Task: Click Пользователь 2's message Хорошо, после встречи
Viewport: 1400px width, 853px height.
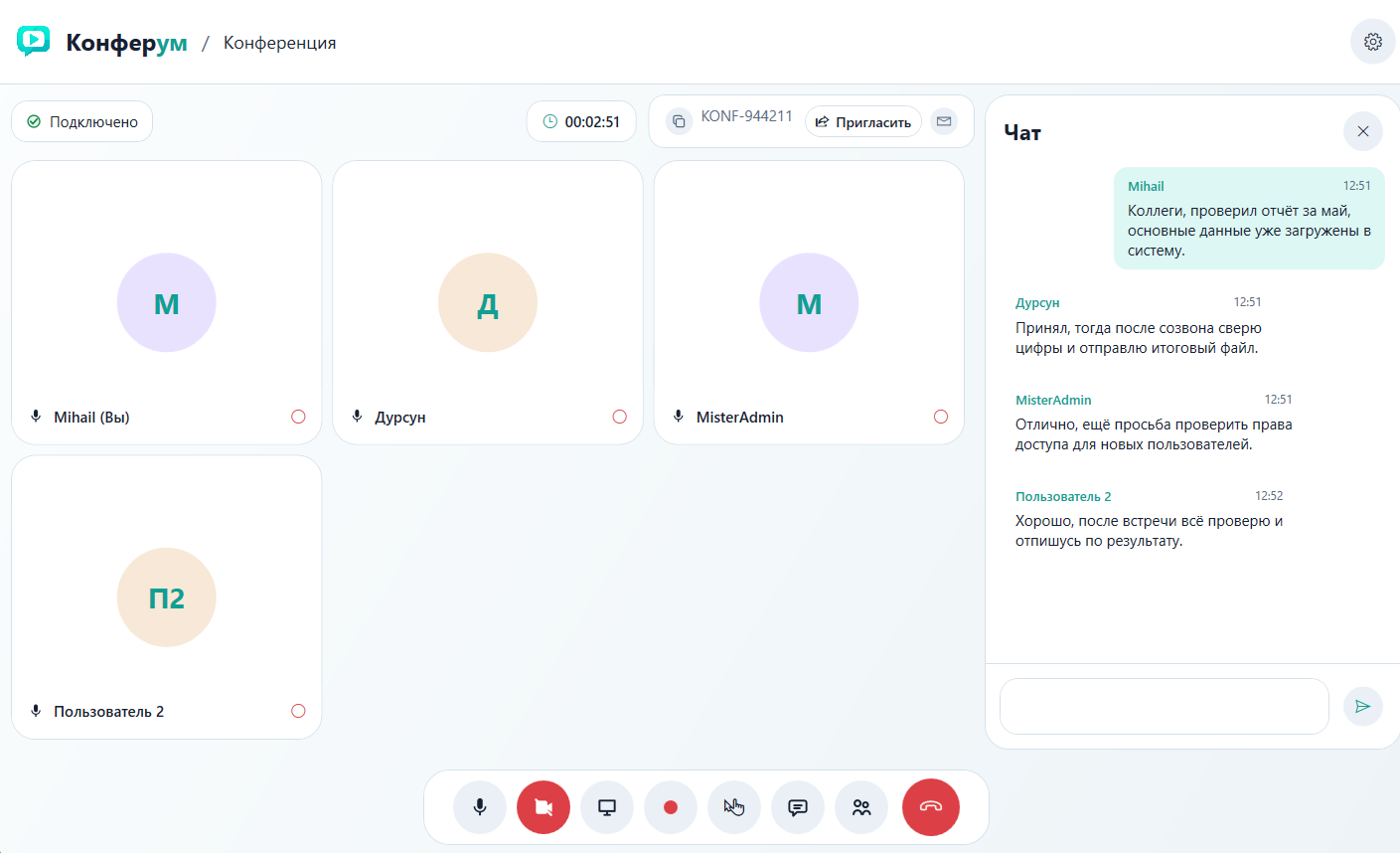Action: (1149, 531)
